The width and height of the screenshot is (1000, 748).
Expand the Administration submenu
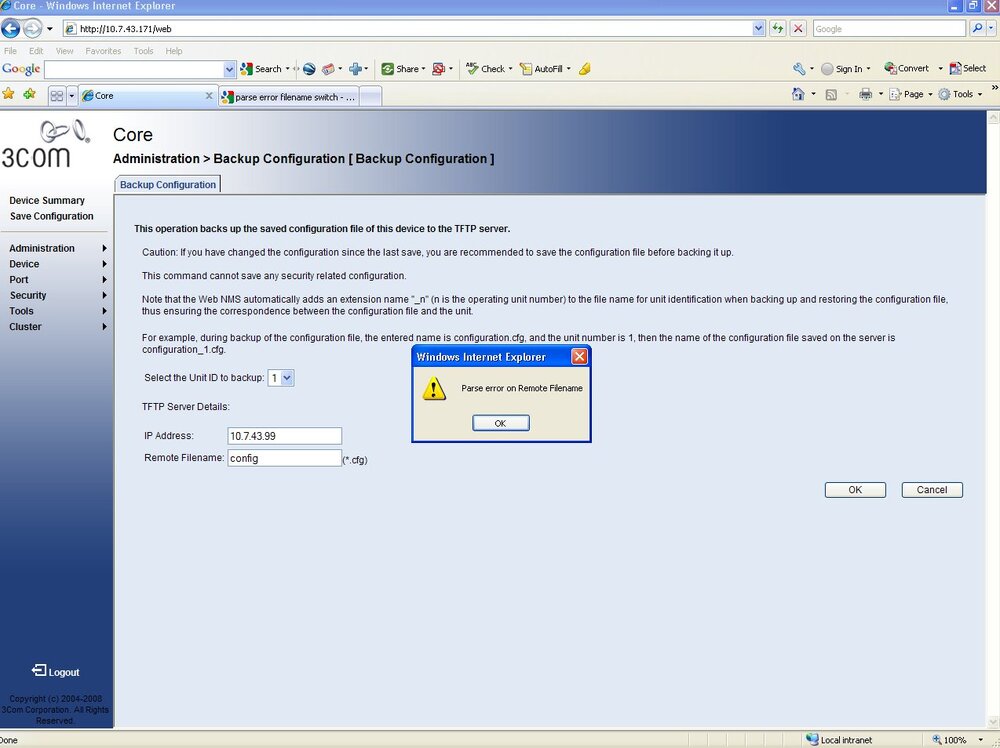(105, 248)
